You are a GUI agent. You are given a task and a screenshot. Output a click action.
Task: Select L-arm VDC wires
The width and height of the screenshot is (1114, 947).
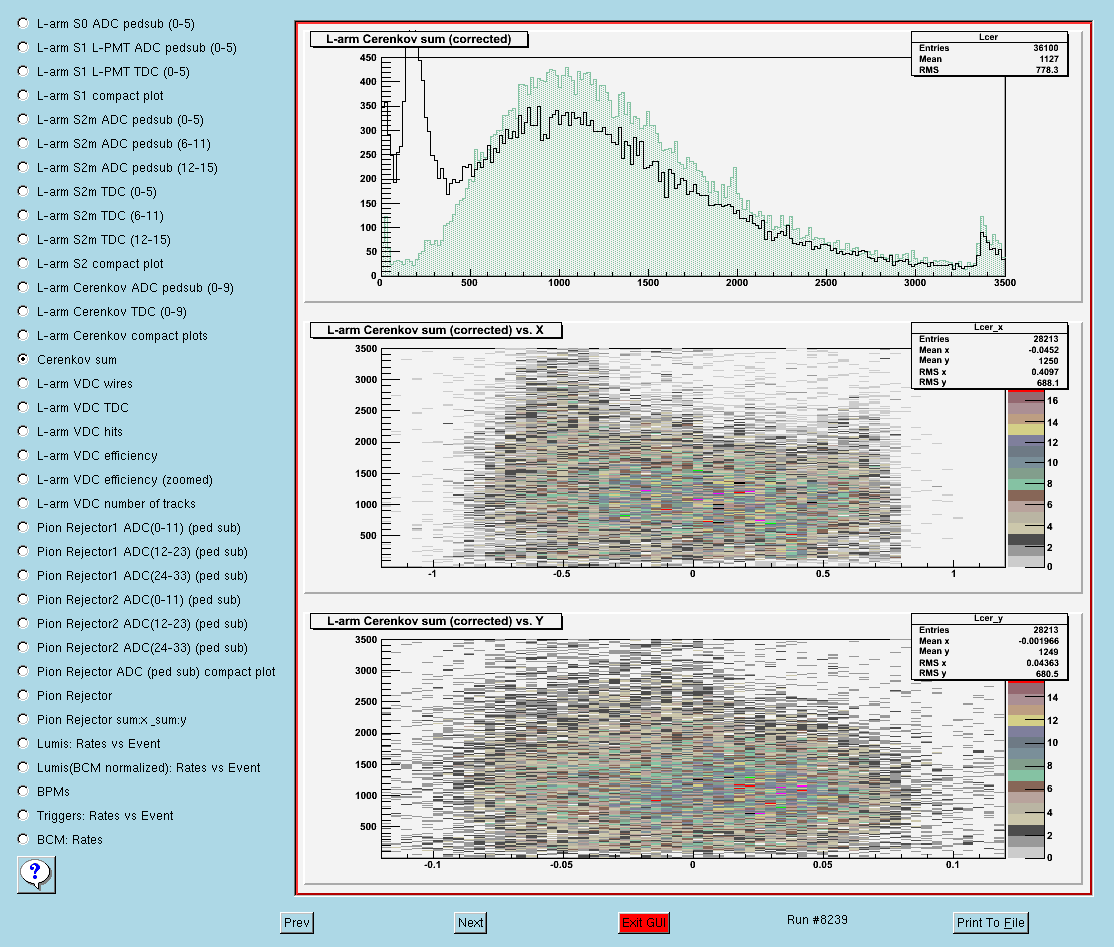click(x=23, y=383)
